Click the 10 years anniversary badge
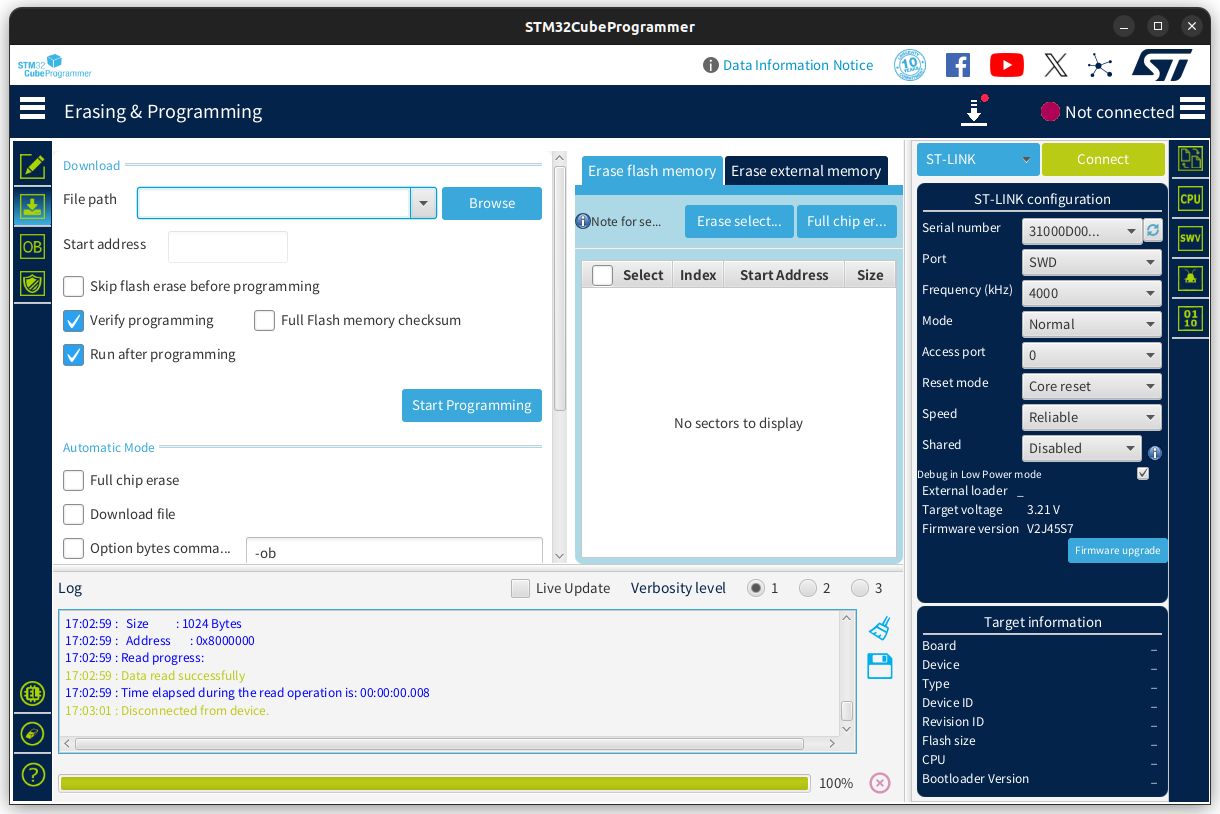The height and width of the screenshot is (814, 1220). (909, 65)
